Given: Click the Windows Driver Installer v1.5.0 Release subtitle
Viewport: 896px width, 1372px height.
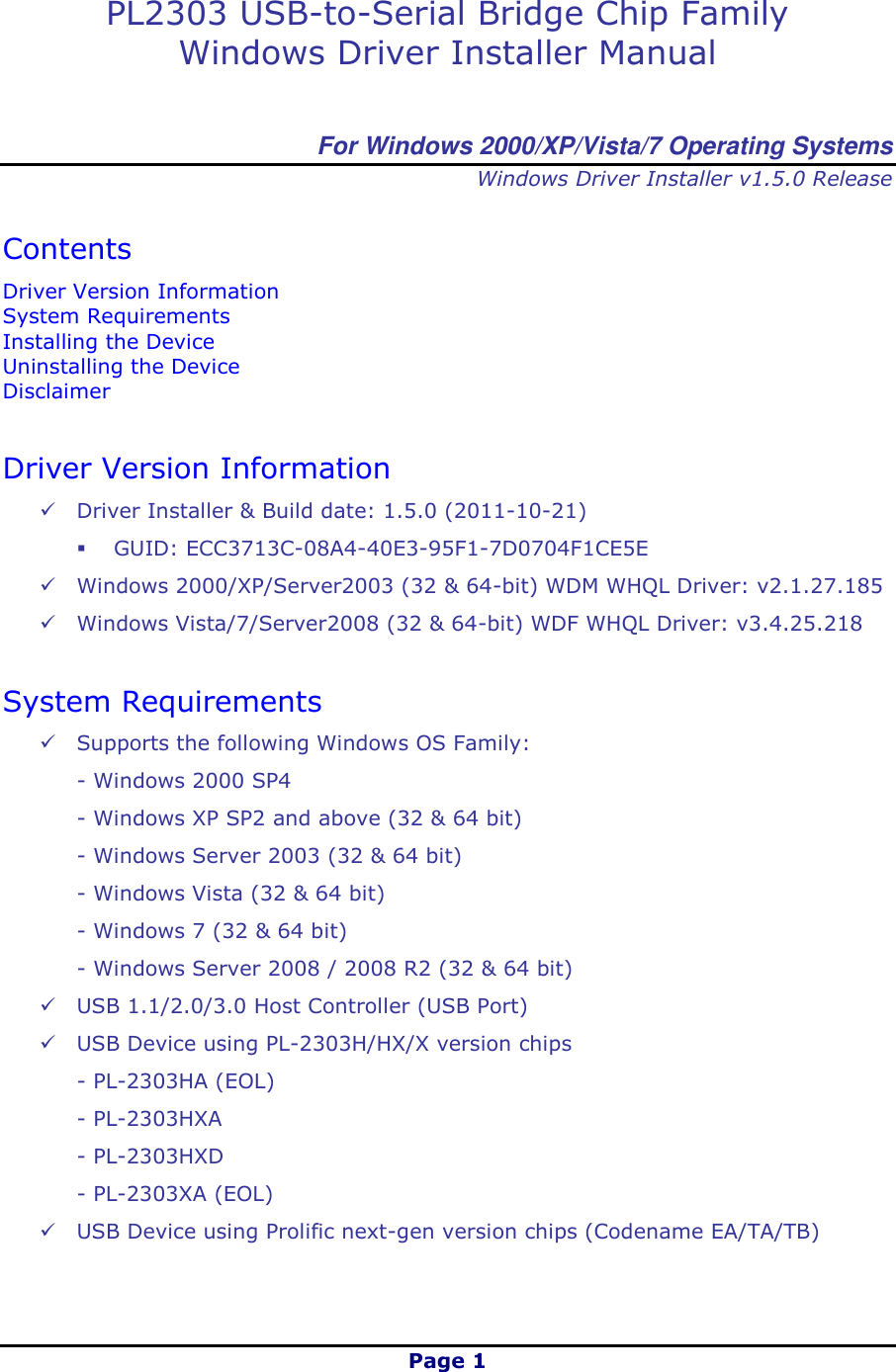Looking at the screenshot, I should tap(685, 179).
